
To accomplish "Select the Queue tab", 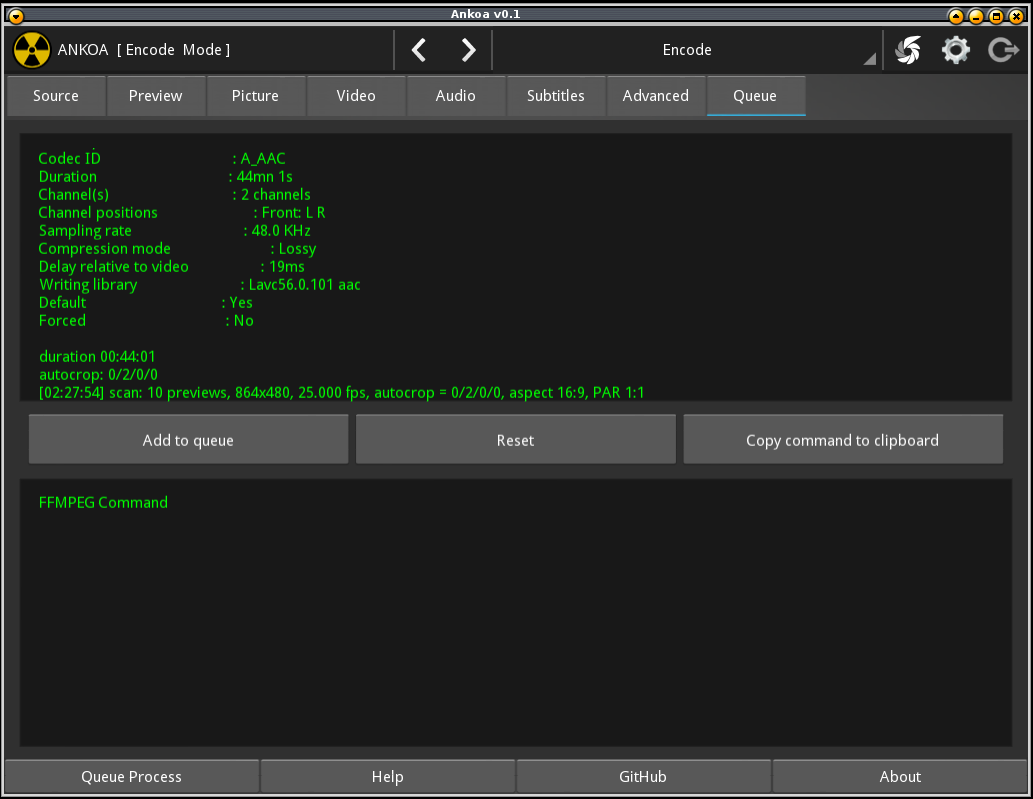I will click(756, 96).
